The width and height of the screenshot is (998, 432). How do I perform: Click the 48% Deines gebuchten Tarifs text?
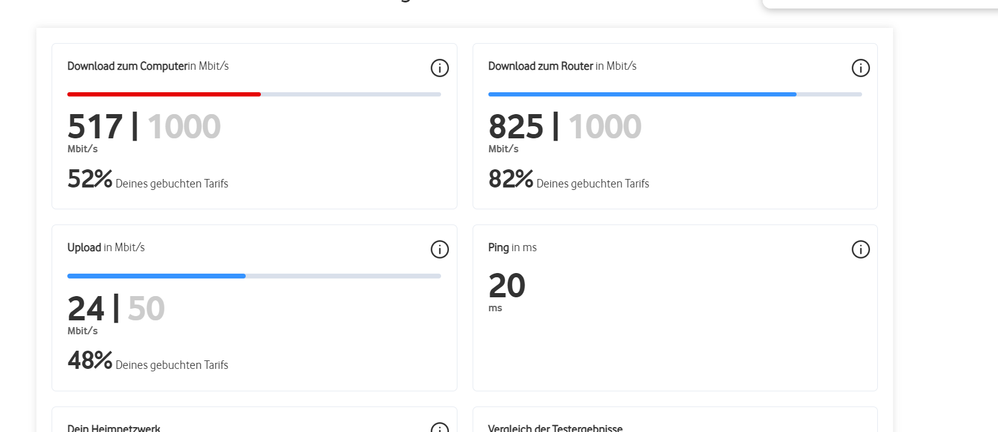(148, 361)
